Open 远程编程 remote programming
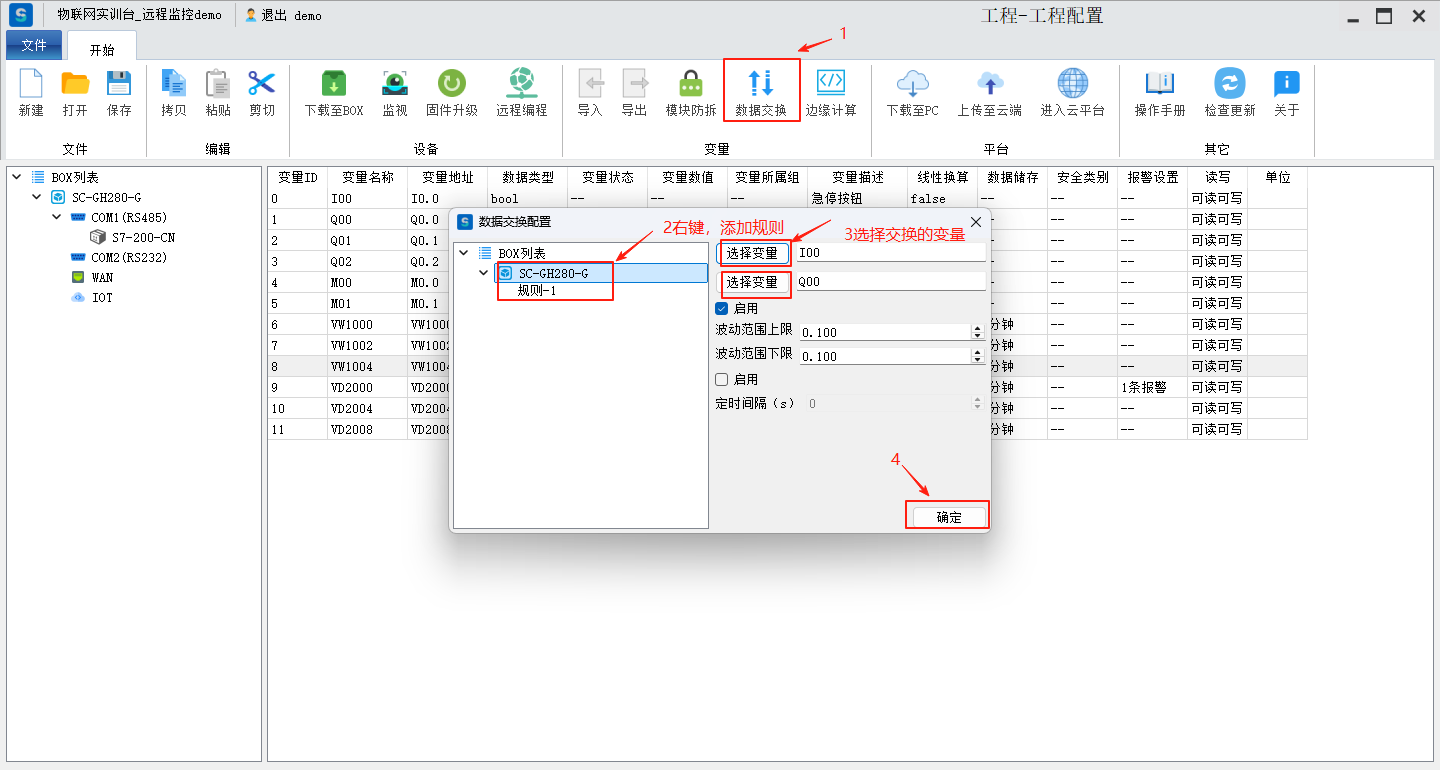This screenshot has width=1440, height=770. 521,92
